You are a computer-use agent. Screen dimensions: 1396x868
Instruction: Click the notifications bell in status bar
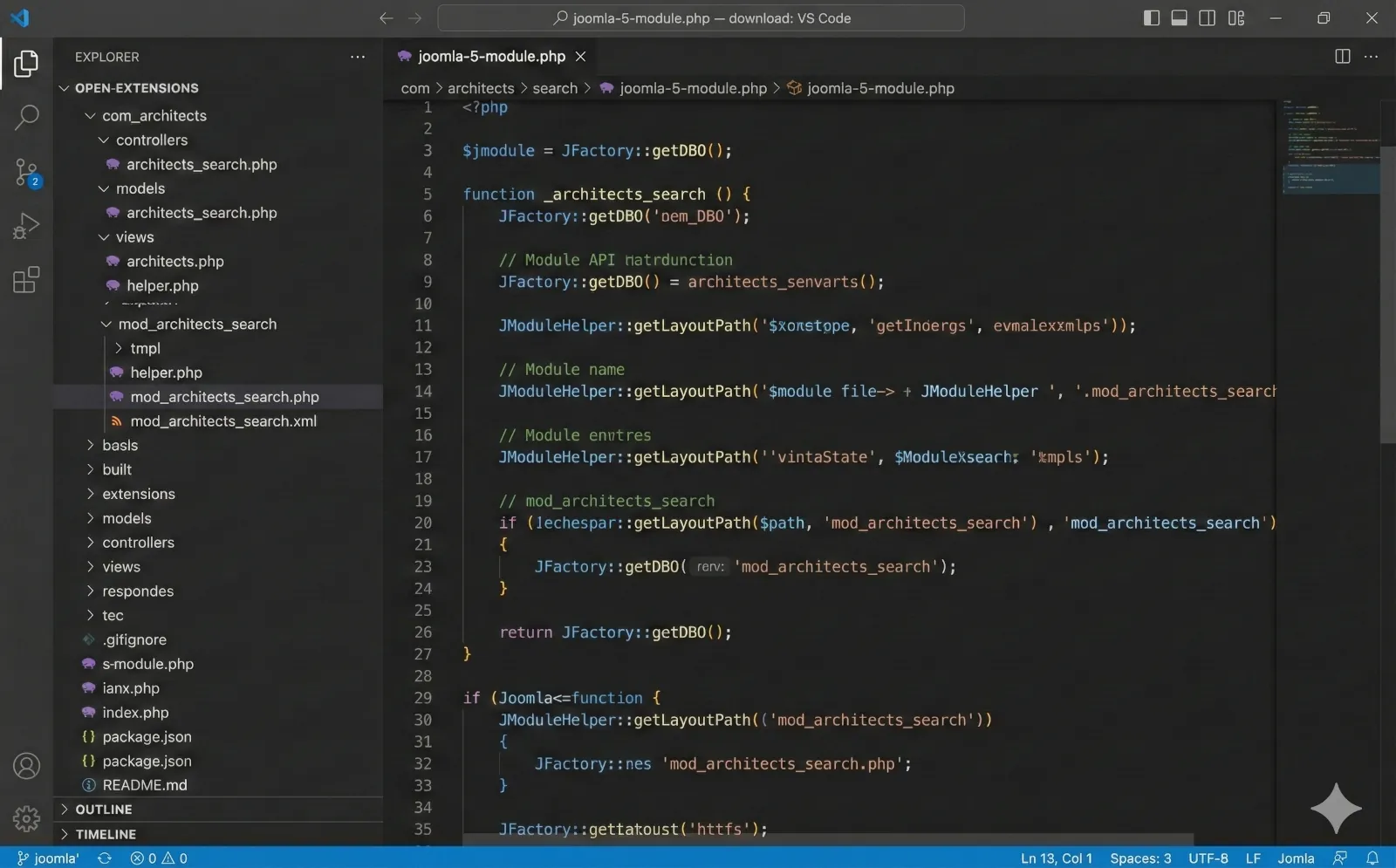click(x=1372, y=858)
